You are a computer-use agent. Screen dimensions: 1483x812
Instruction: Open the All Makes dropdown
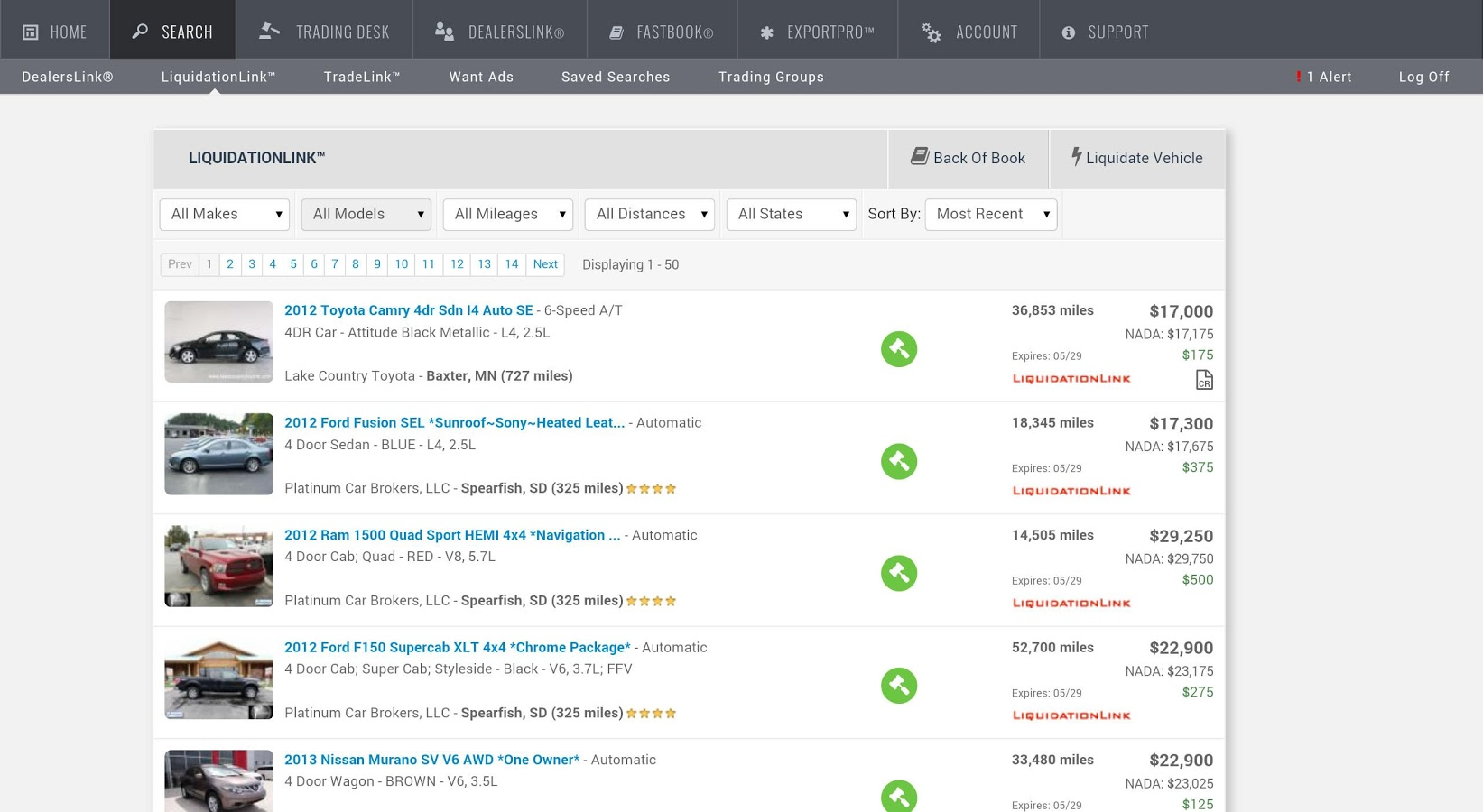(x=225, y=214)
